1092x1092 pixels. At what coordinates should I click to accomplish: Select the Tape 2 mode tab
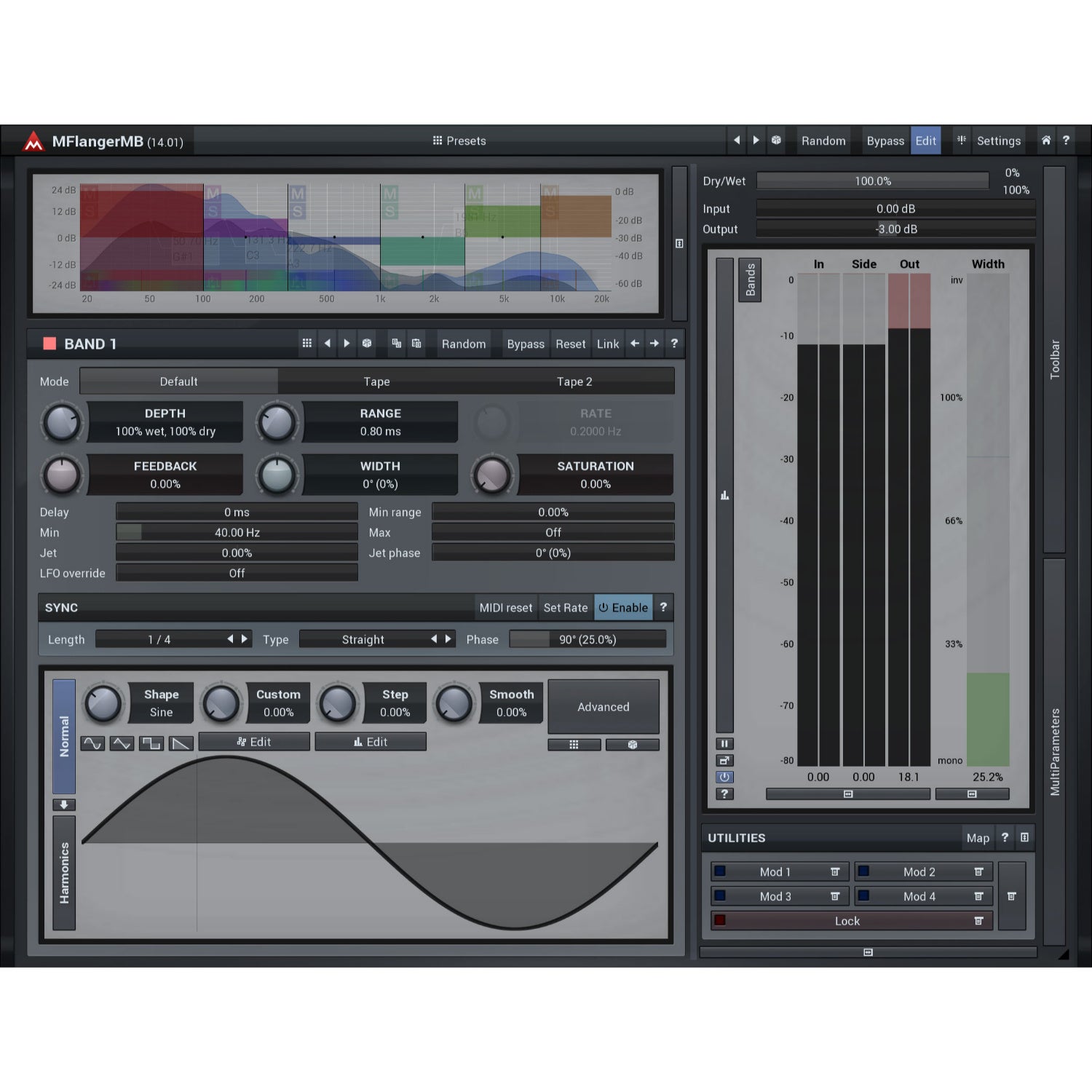click(574, 381)
